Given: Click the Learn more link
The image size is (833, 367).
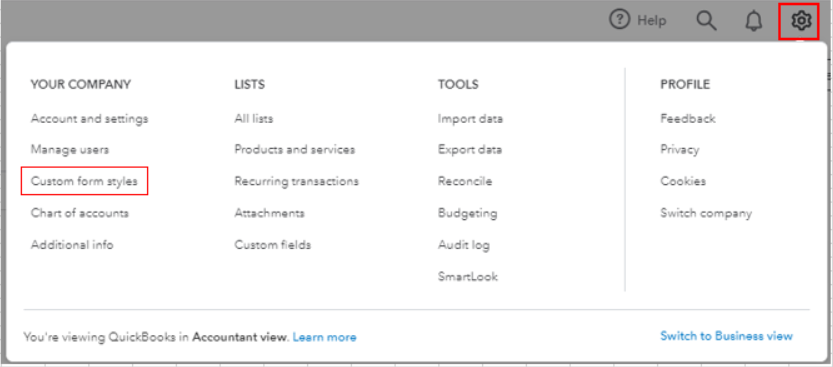Looking at the screenshot, I should (325, 337).
